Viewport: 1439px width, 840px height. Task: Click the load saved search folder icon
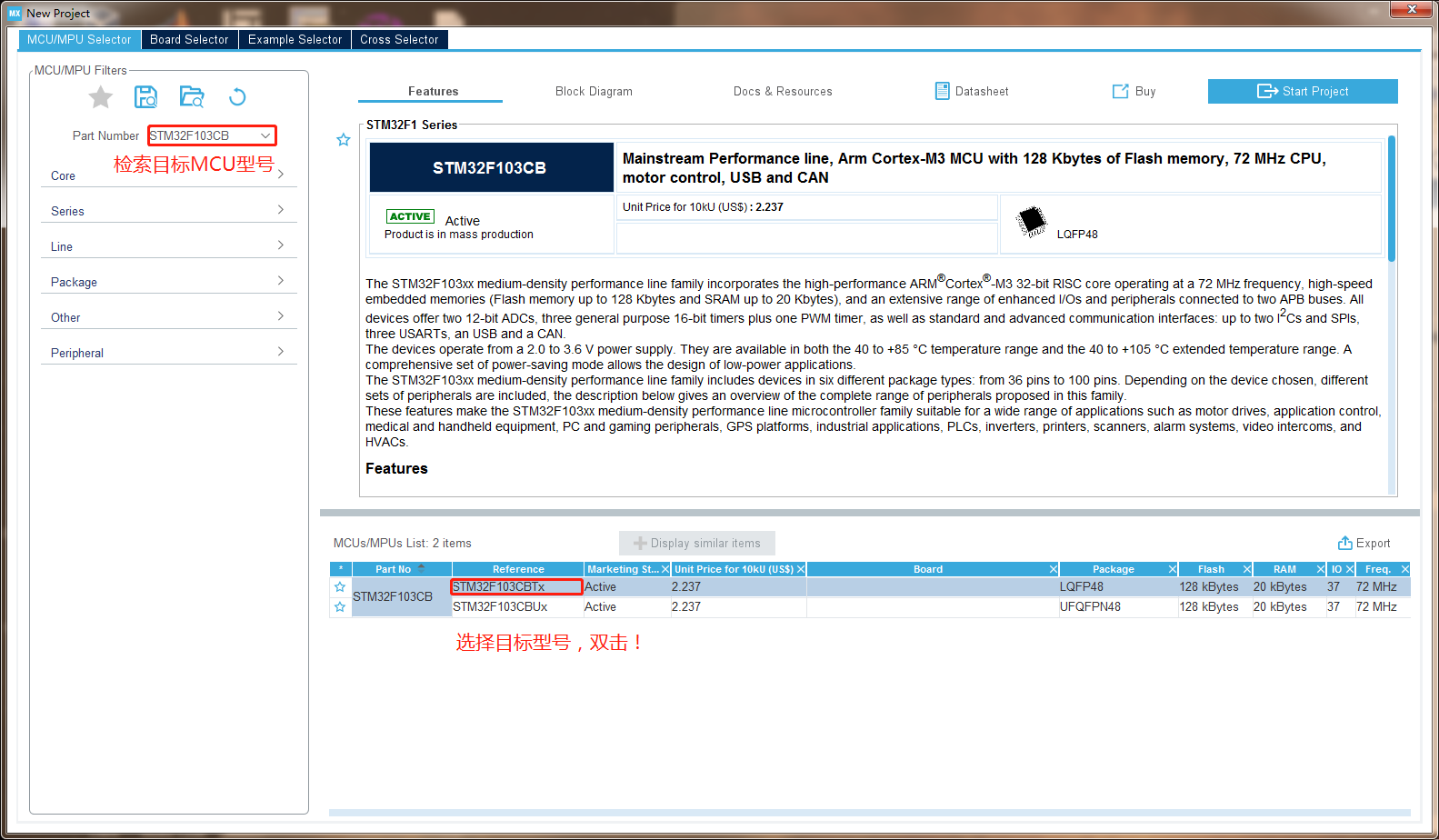[x=192, y=97]
